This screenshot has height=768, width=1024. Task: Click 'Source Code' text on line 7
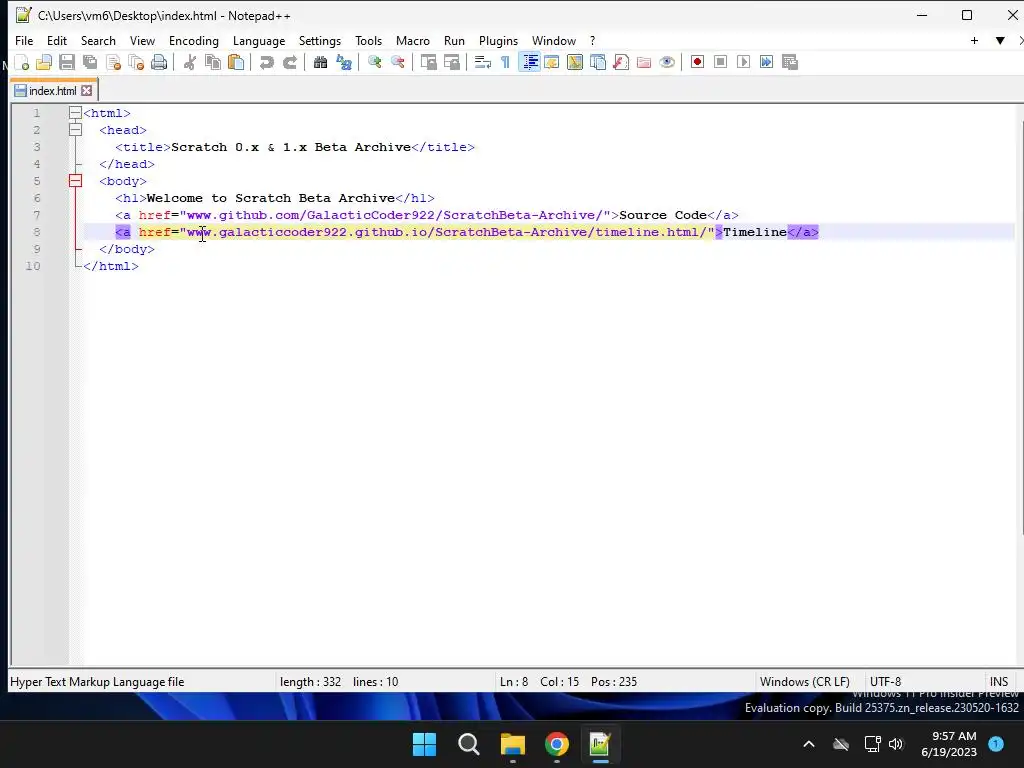pos(663,215)
